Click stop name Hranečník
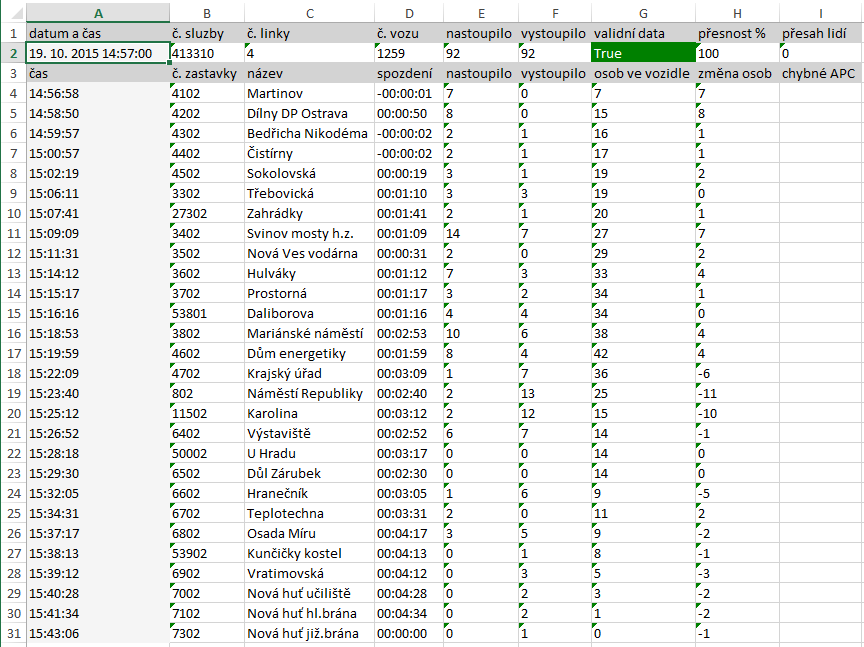Viewport: 864px width, 647px height. (310, 493)
